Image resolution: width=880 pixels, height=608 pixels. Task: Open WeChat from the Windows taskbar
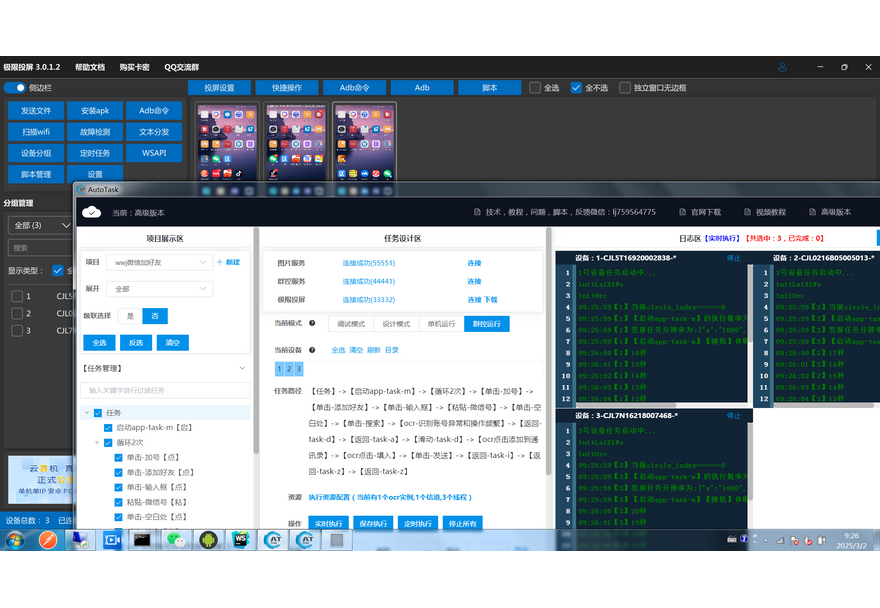tap(176, 540)
